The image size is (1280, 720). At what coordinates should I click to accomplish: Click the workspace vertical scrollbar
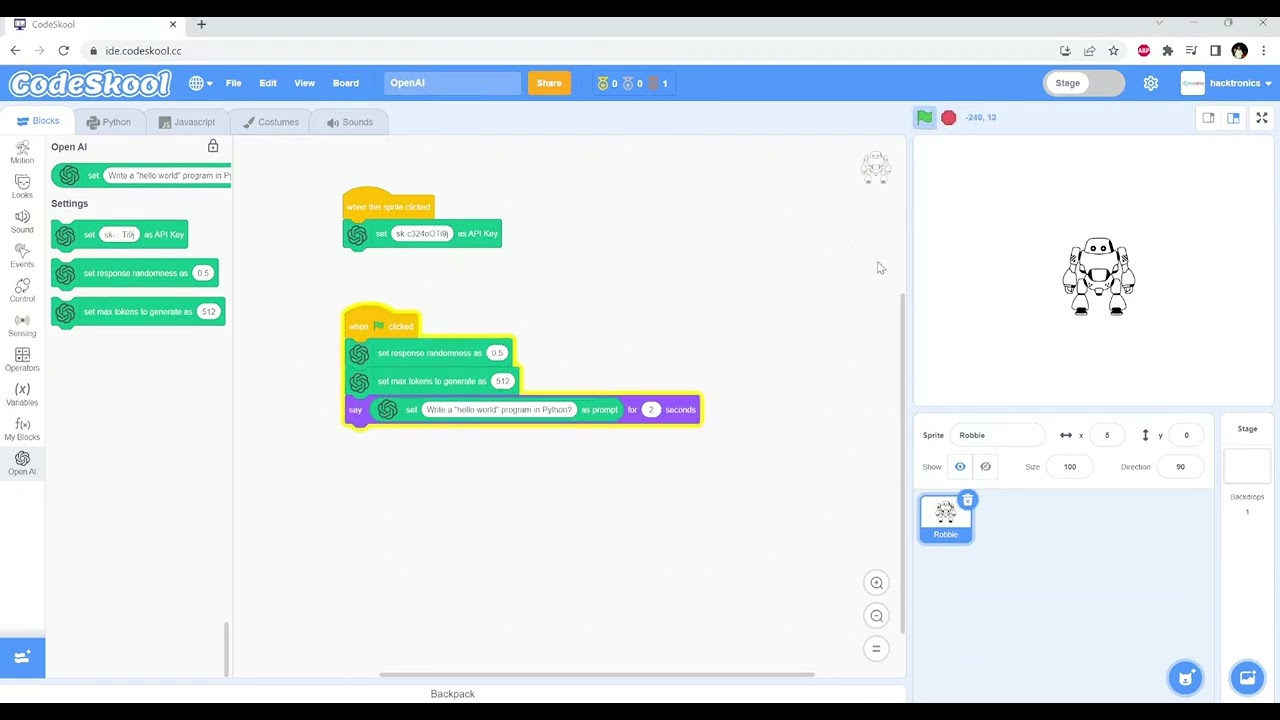coord(902,464)
